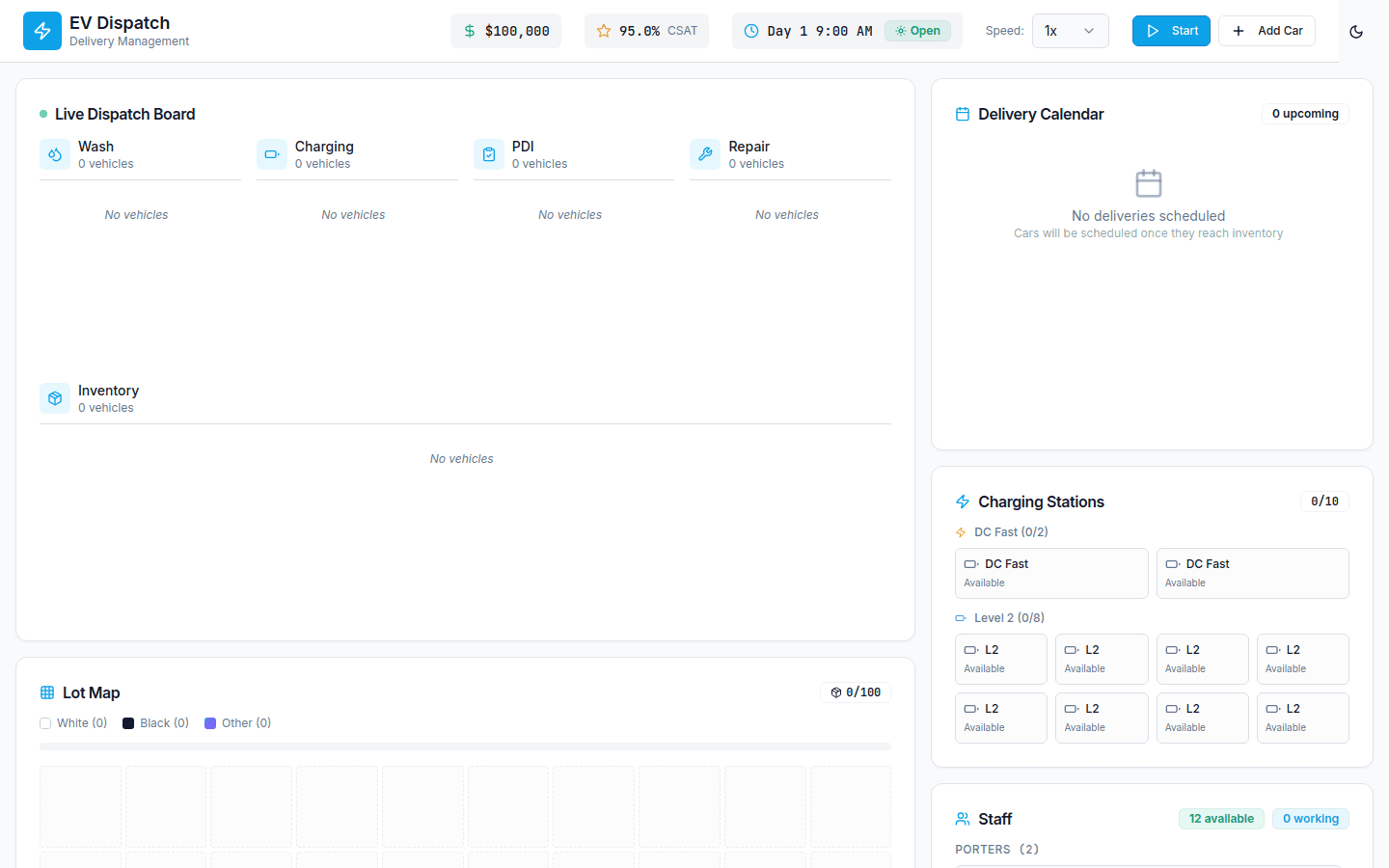Click the DC Fast section bolt icon
This screenshot has height=868, width=1389.
[x=961, y=532]
